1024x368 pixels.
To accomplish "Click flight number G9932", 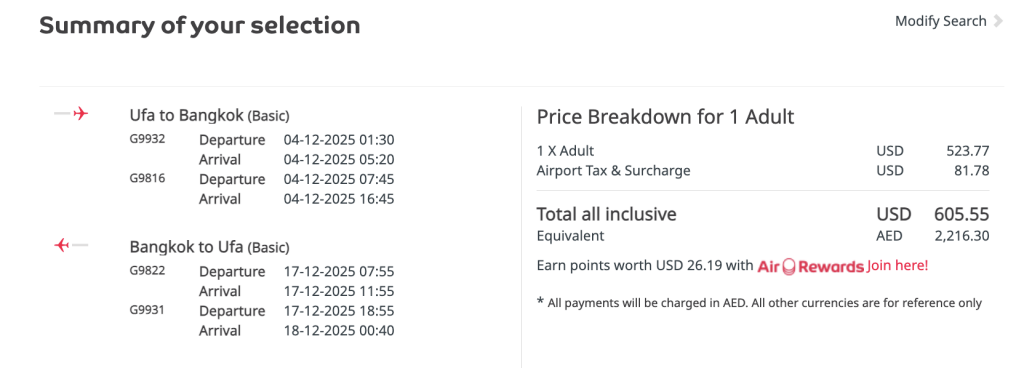I will tap(148, 139).
